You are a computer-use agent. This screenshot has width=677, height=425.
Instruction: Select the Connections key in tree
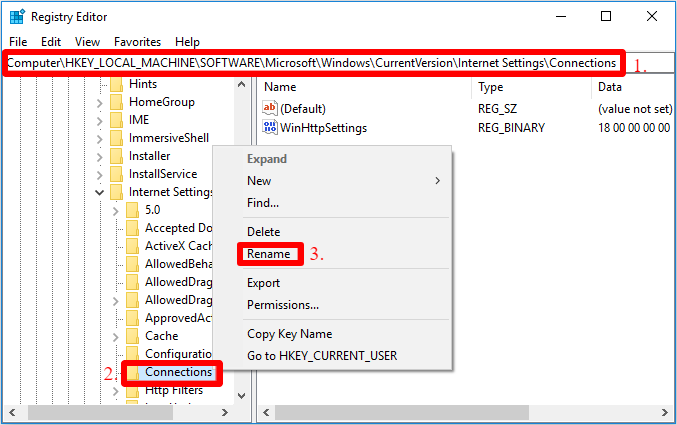point(178,372)
